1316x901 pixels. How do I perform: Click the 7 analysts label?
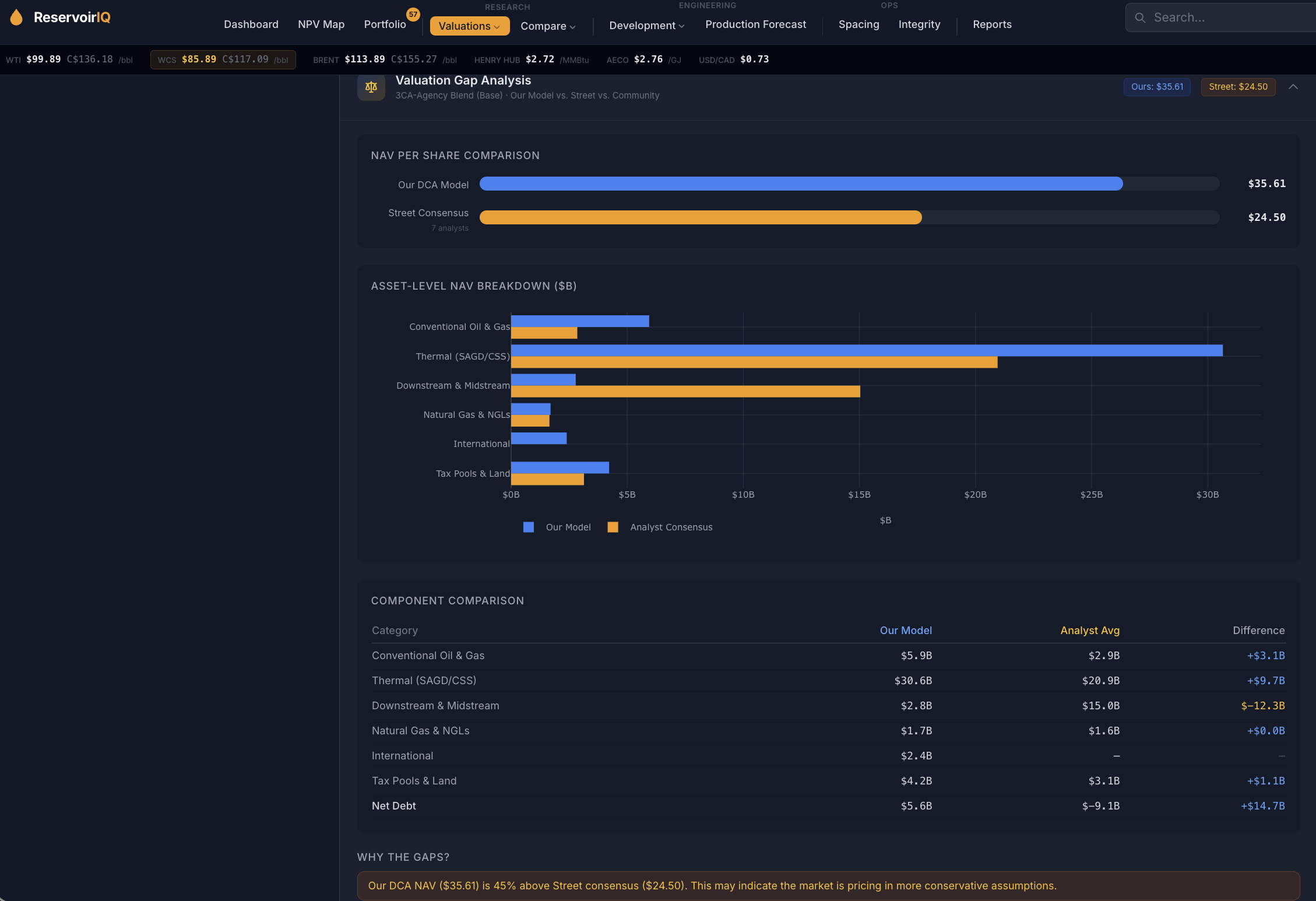pos(449,228)
